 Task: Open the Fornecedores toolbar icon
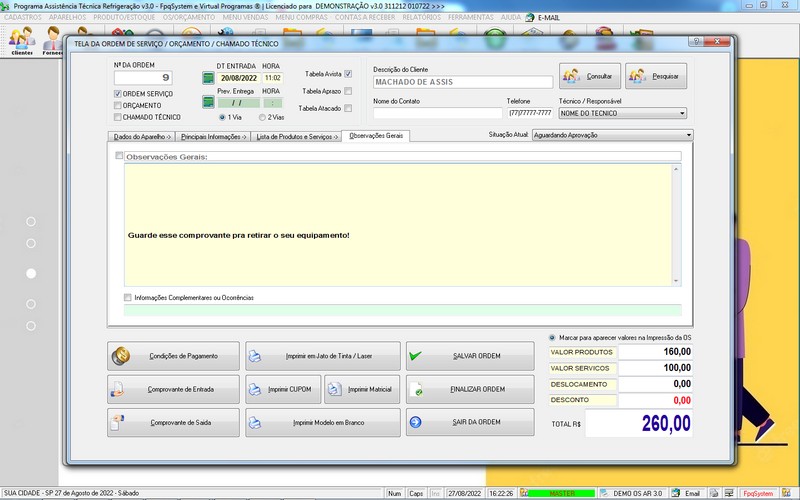click(x=53, y=40)
